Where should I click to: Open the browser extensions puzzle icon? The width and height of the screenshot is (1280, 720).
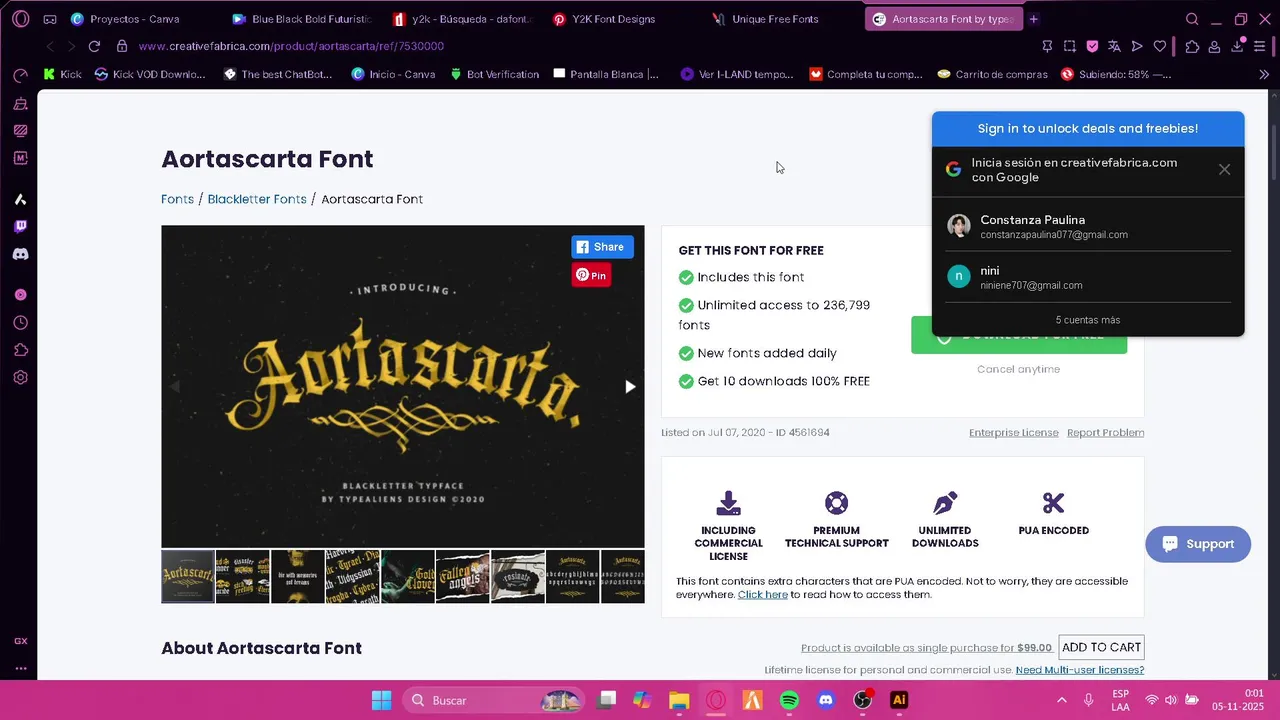[1192, 46]
